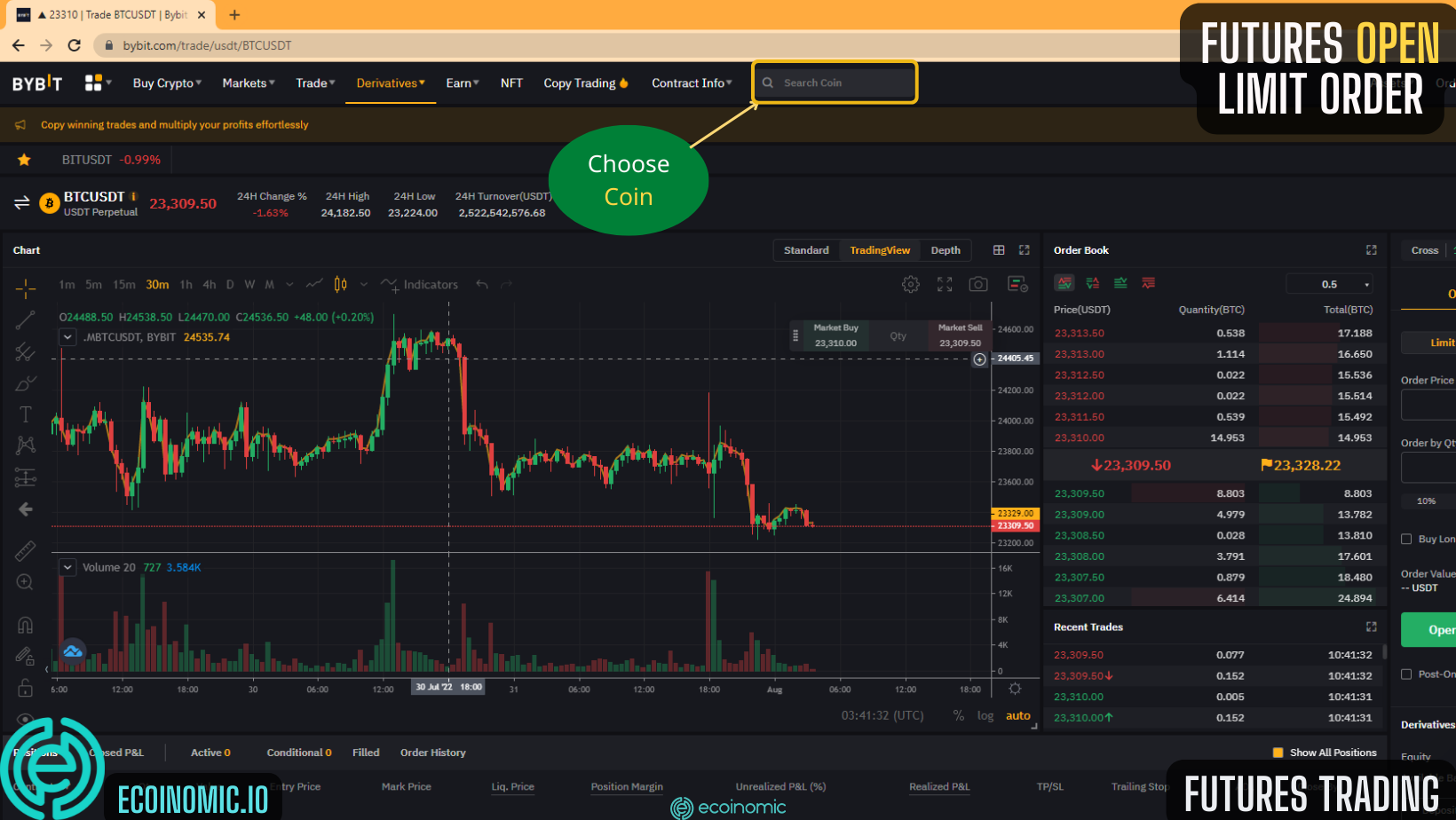
Task: Undo last chart action
Action: [x=482, y=284]
